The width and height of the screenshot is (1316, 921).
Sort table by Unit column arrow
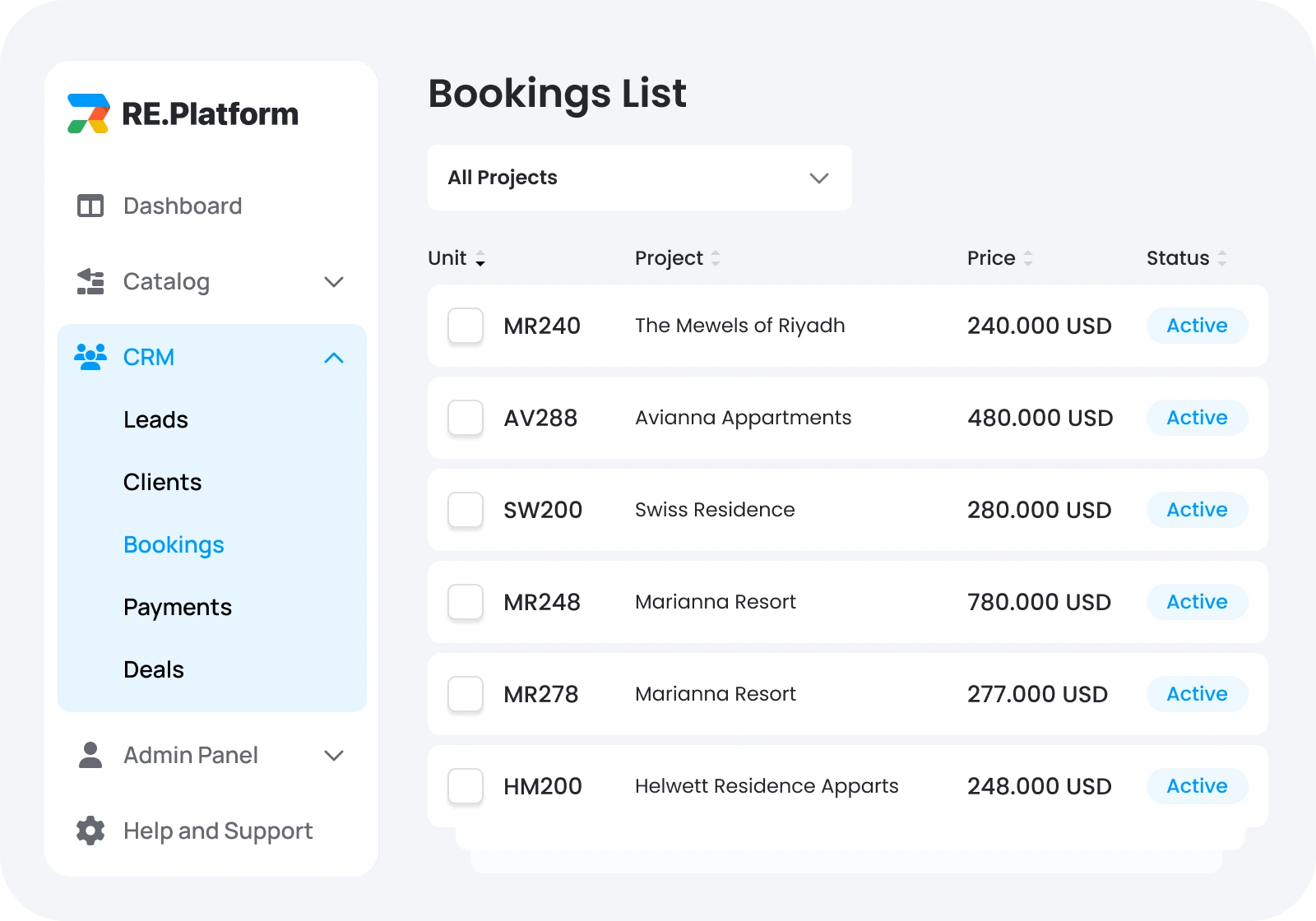point(480,259)
